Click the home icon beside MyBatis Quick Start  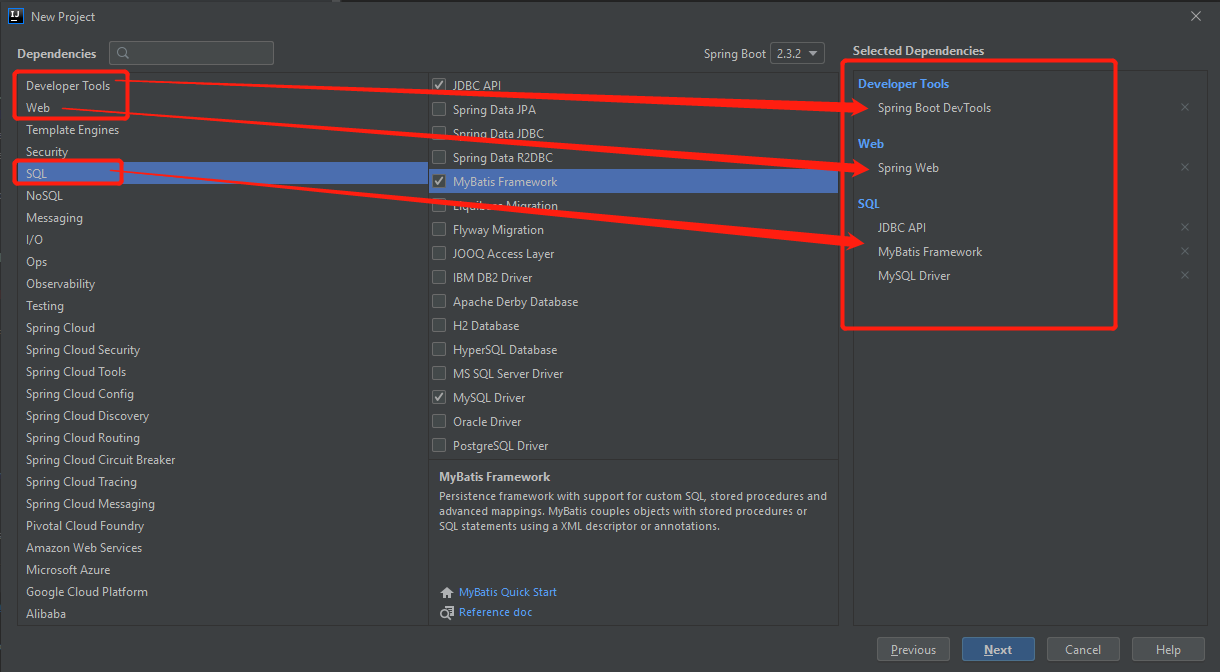[447, 592]
